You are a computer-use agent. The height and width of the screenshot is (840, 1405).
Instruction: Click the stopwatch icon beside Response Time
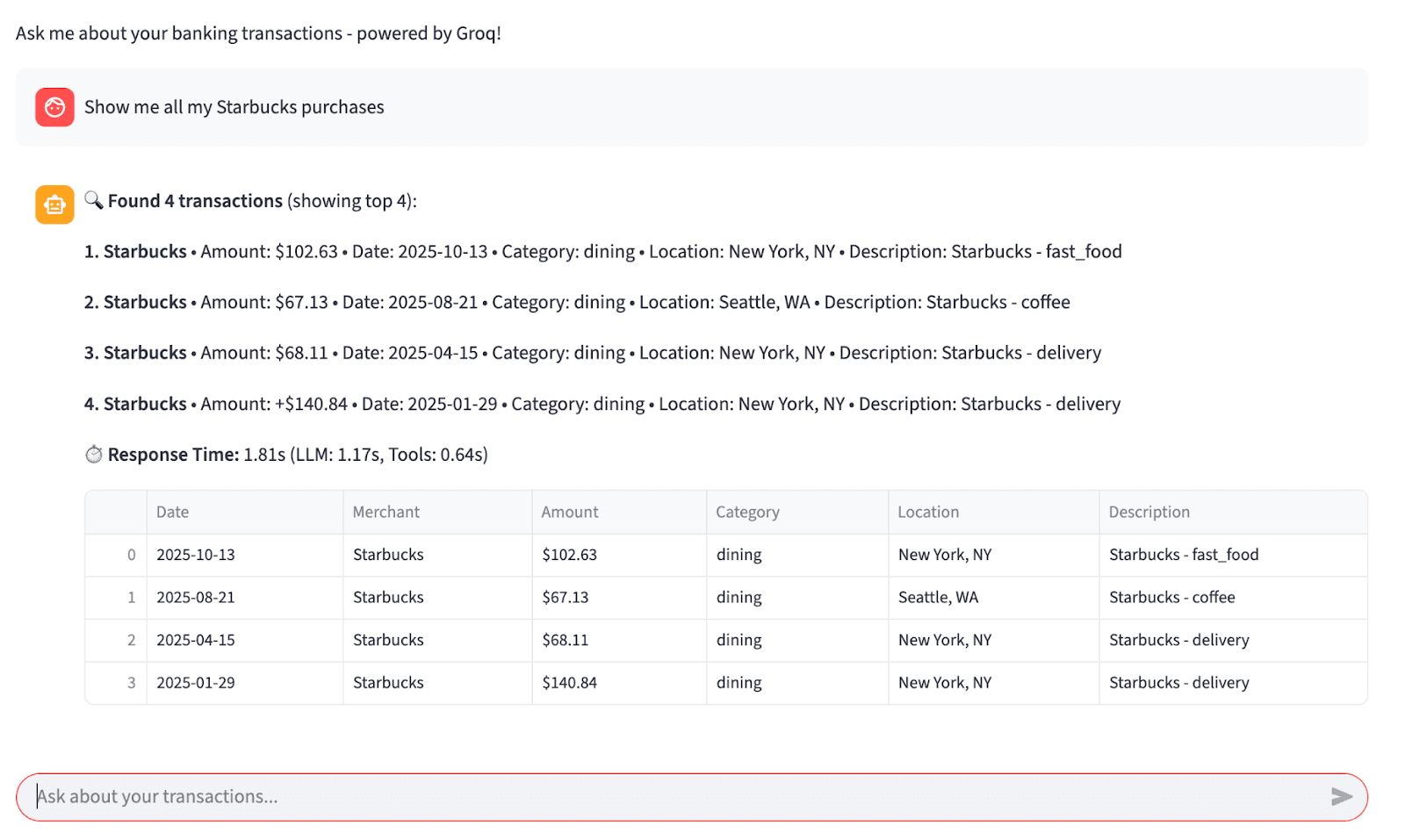[94, 455]
